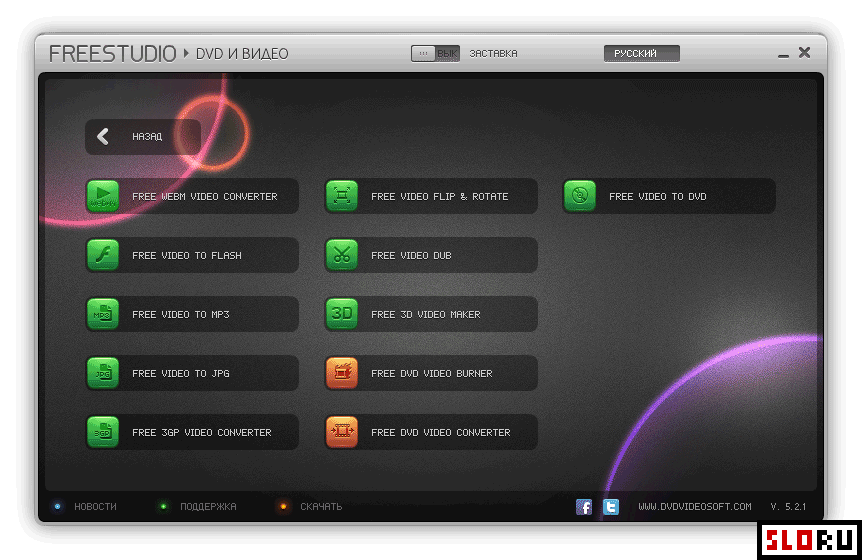Open Free Video to MP3 label
This screenshot has width=862, height=560.
[180, 314]
